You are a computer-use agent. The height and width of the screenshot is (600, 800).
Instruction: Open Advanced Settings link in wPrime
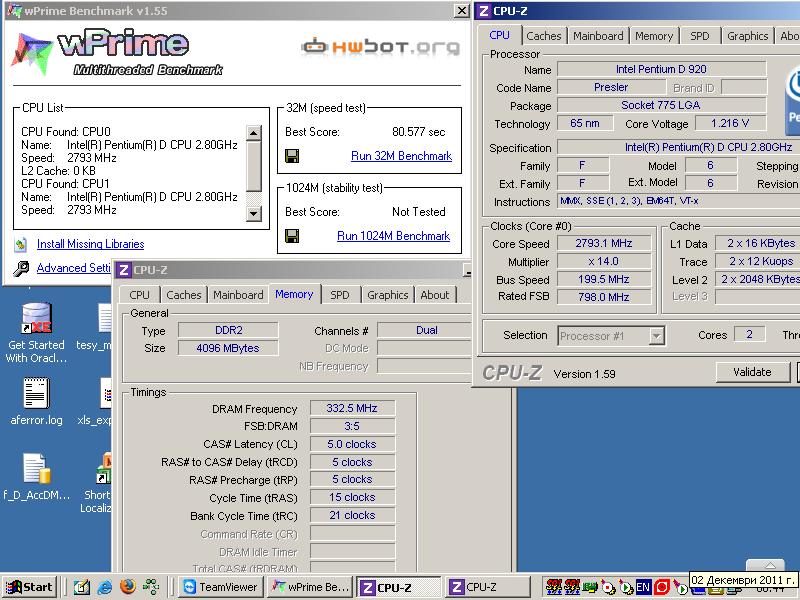[x=74, y=268]
